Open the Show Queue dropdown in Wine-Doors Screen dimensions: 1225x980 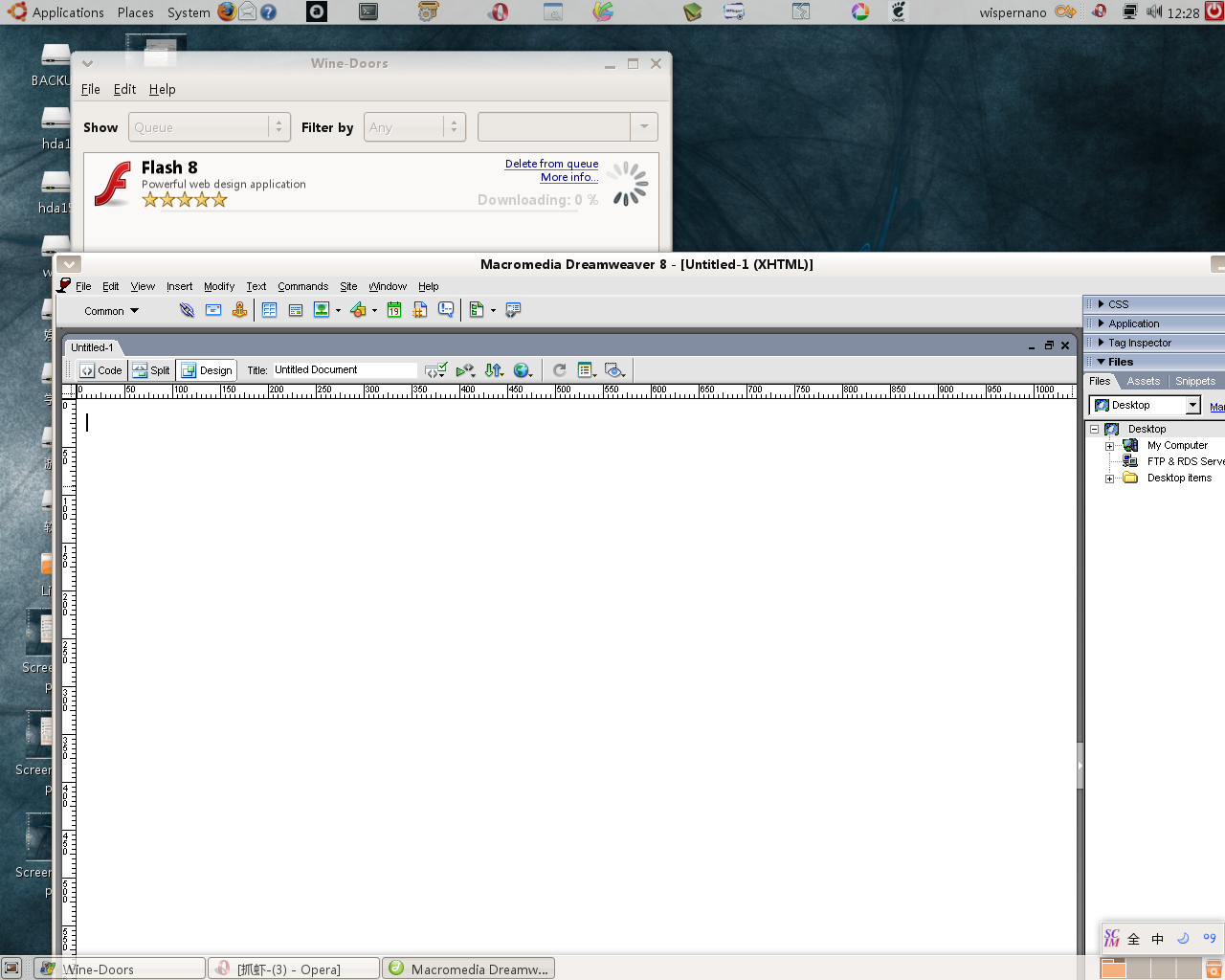click(x=209, y=127)
